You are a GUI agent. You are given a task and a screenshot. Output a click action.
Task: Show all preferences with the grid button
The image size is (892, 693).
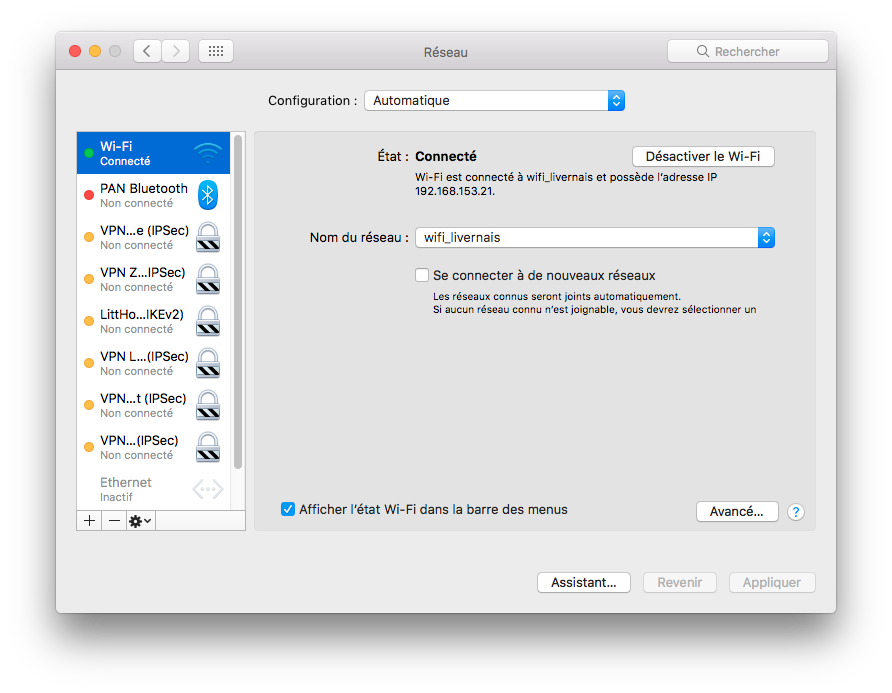216,51
